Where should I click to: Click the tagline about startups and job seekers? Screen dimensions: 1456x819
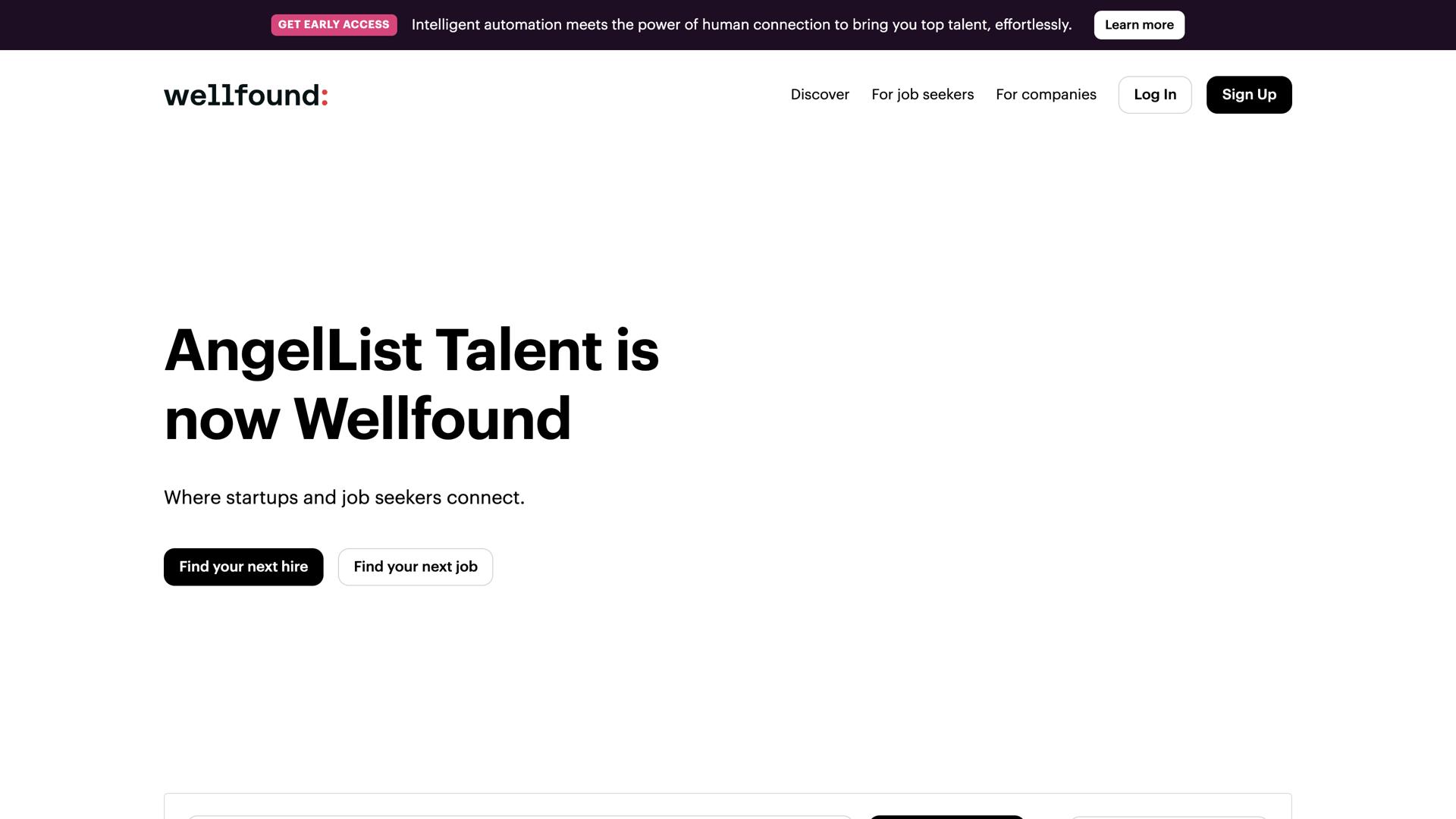pyautogui.click(x=344, y=497)
